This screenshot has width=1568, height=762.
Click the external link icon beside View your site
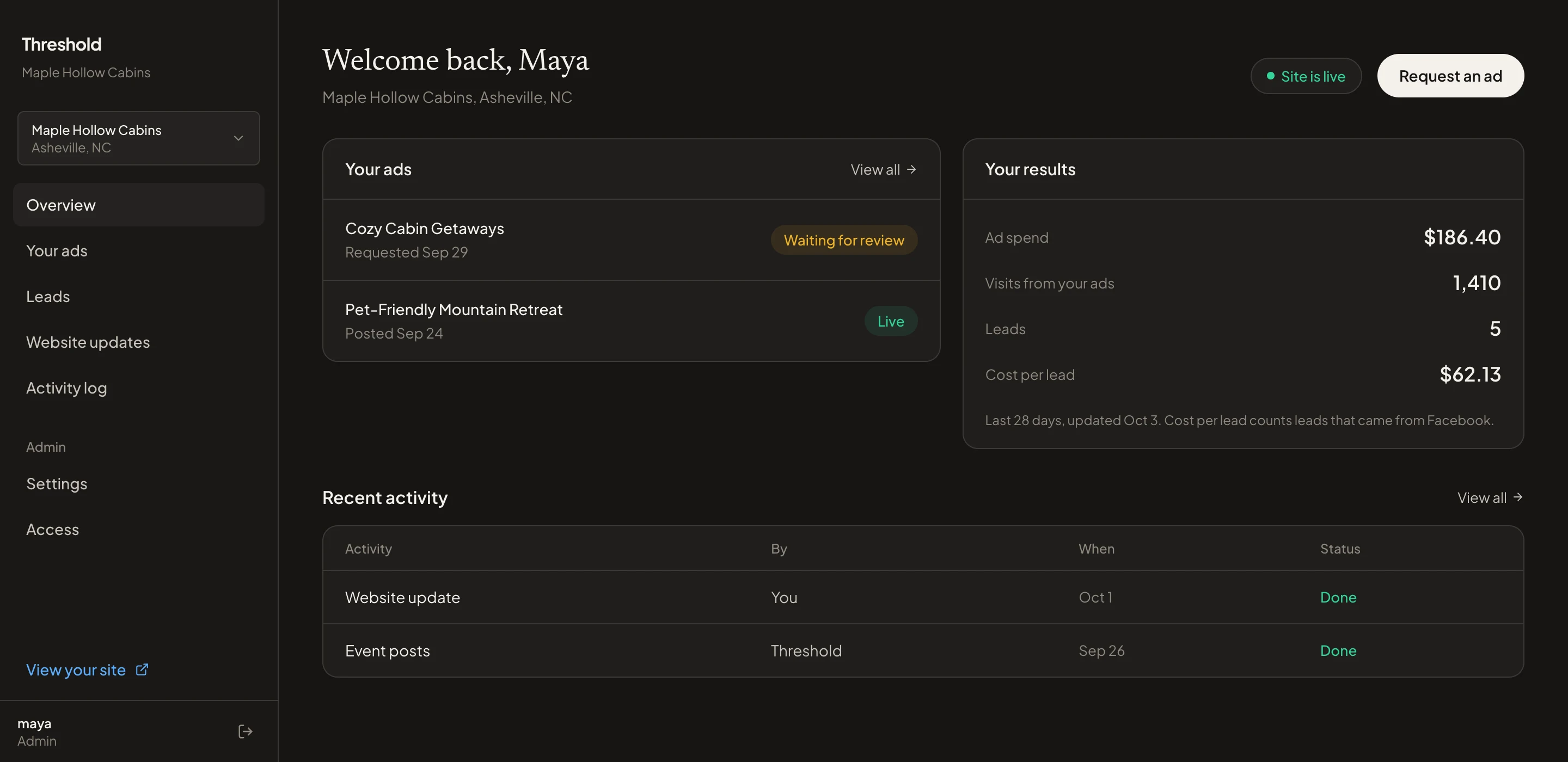pyautogui.click(x=142, y=669)
